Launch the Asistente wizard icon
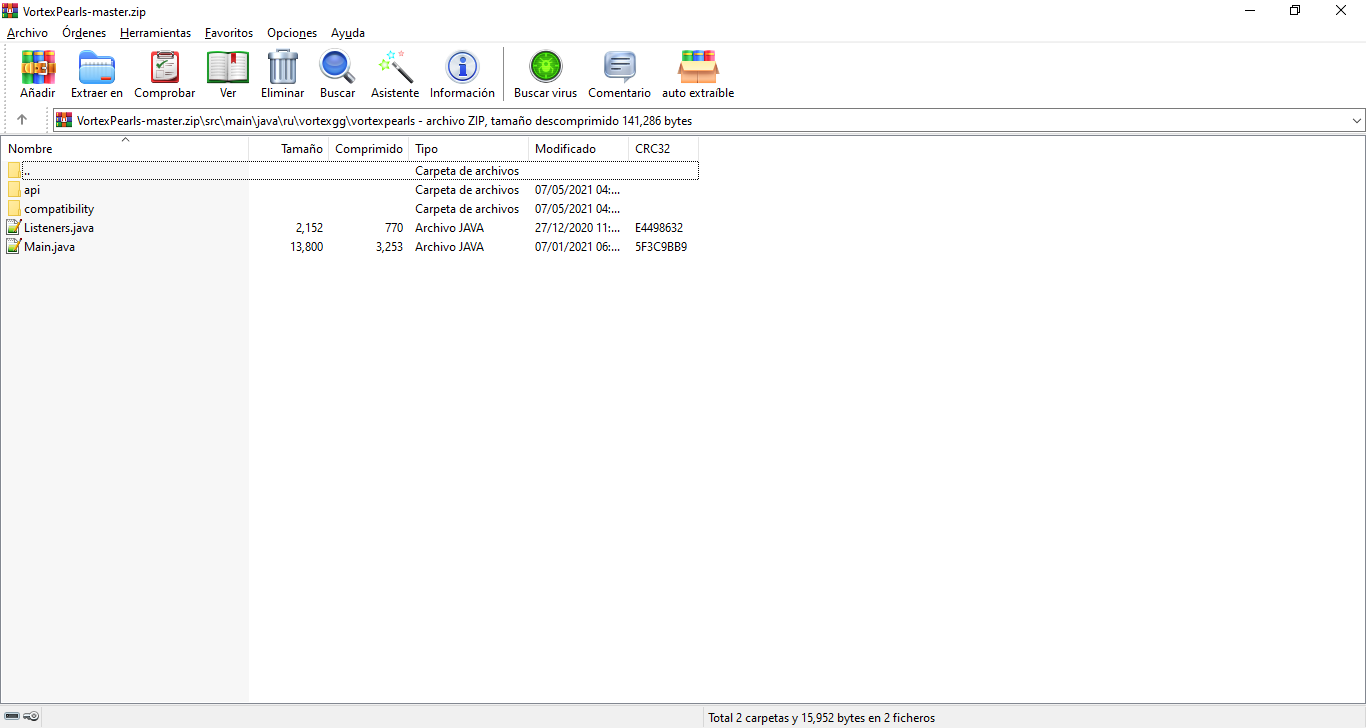This screenshot has width=1366, height=728. 395,67
